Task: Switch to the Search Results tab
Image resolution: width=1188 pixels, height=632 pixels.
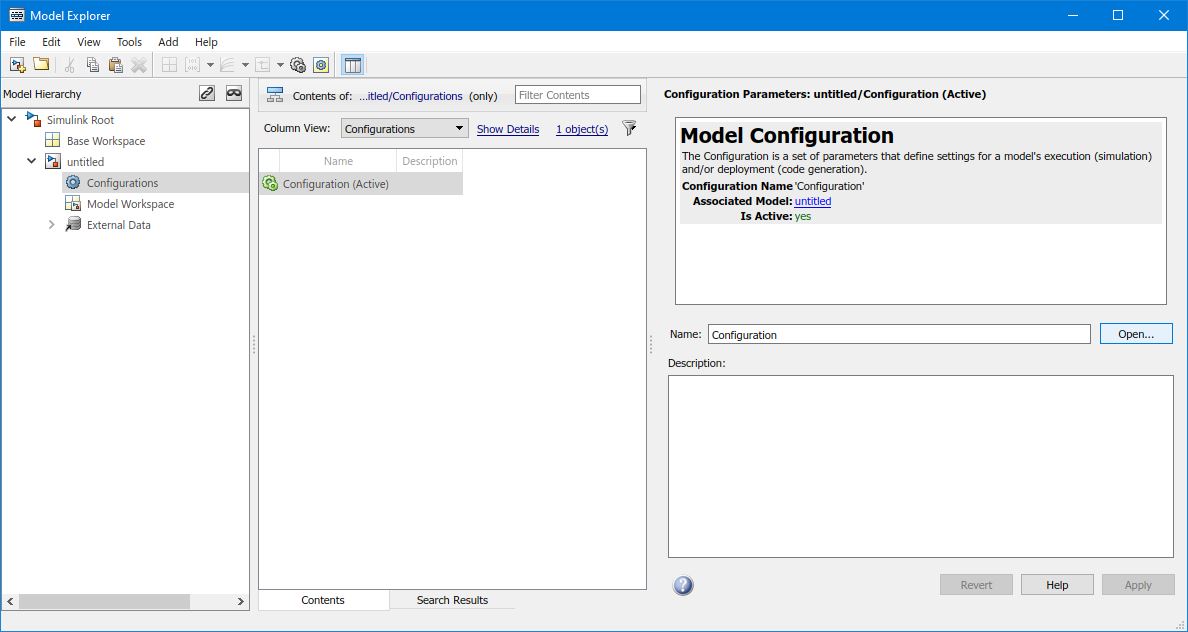Action: 452,600
